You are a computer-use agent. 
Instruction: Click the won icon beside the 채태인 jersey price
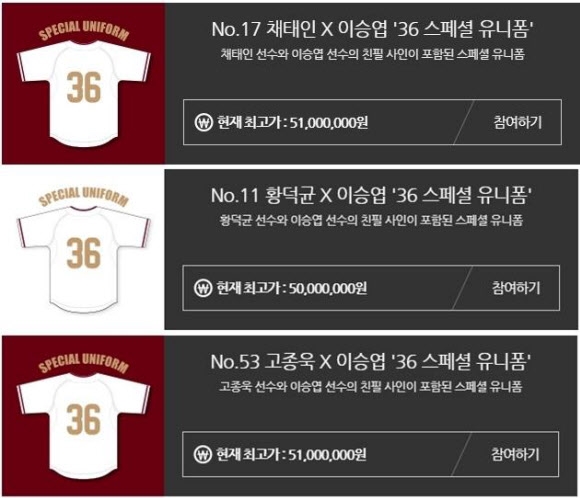203,122
